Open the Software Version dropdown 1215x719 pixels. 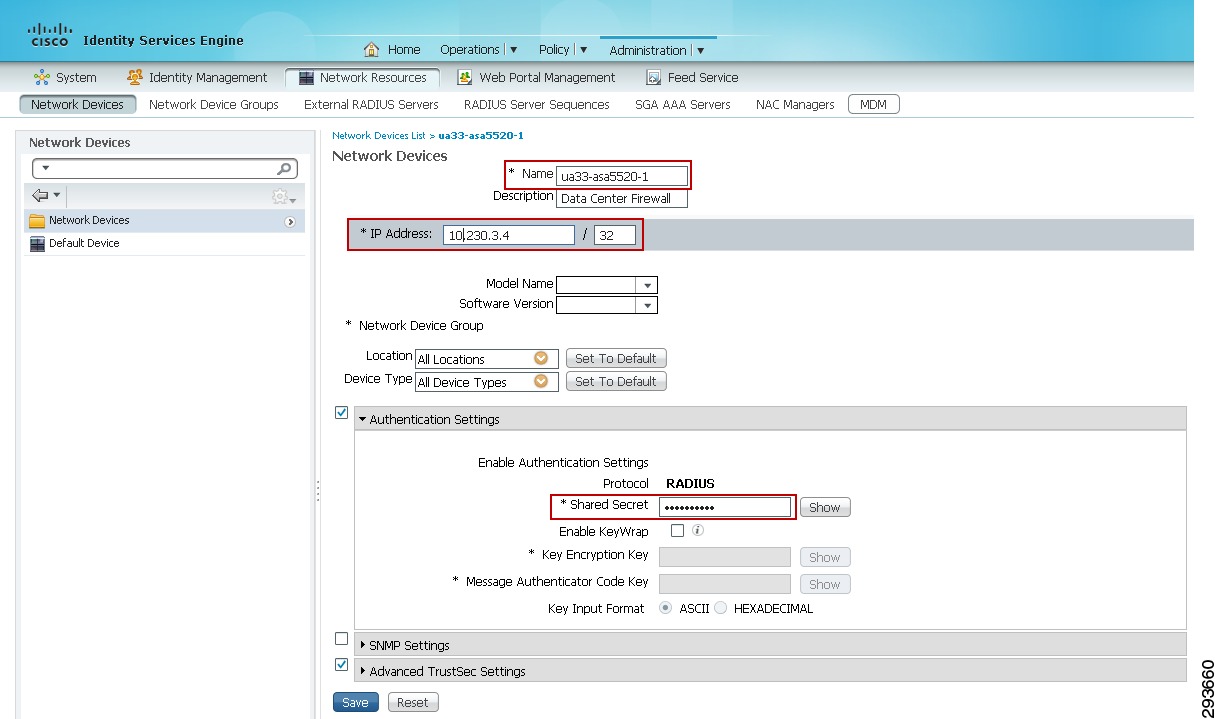[647, 305]
